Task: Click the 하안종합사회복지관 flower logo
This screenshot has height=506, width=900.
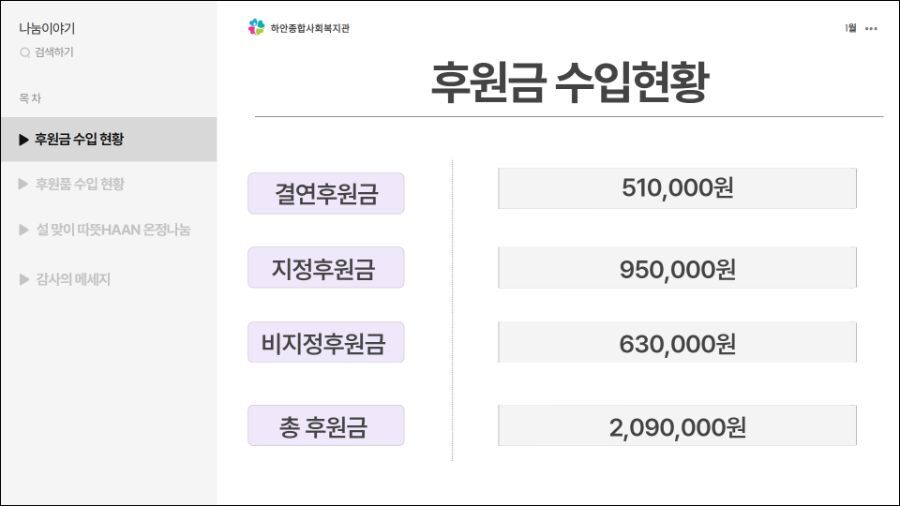Action: (256, 26)
